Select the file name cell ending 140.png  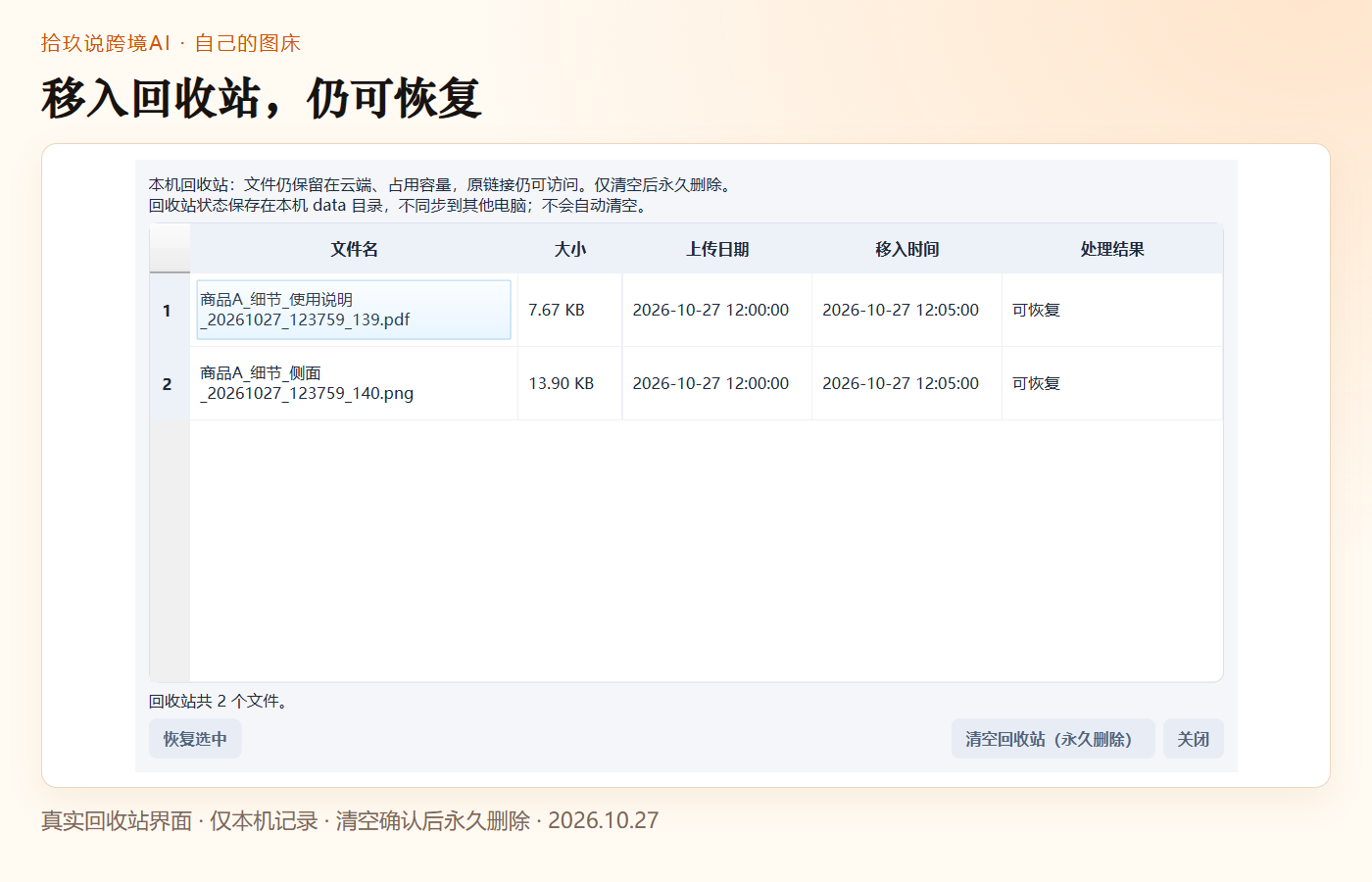(x=354, y=383)
